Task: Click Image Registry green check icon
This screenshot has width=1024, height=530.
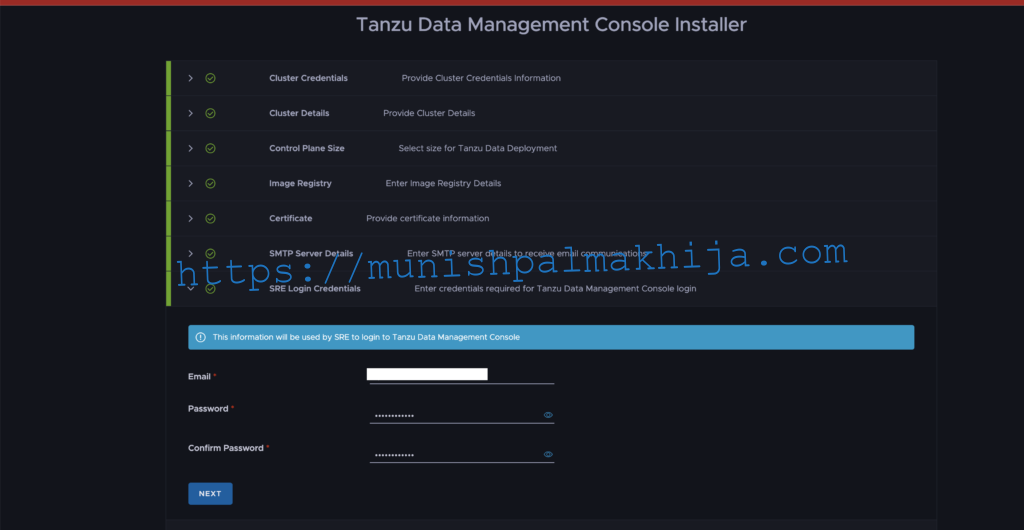Action: tap(210, 183)
